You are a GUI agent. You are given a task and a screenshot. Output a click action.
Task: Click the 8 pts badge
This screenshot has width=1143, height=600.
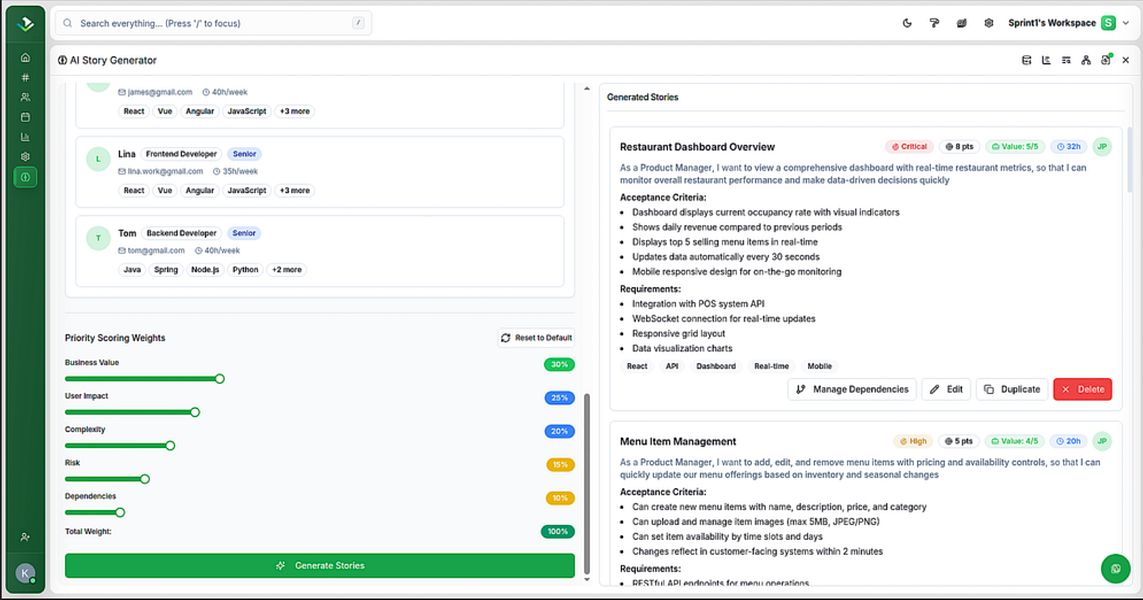tap(959, 147)
